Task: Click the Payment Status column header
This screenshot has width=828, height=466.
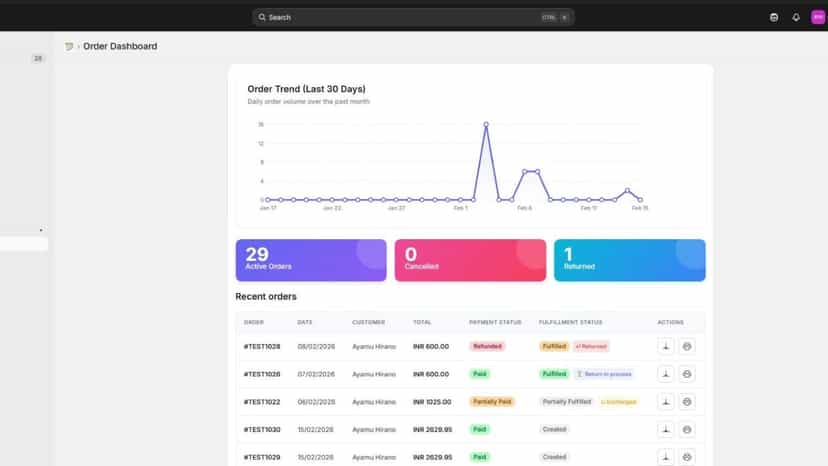Action: click(495, 322)
